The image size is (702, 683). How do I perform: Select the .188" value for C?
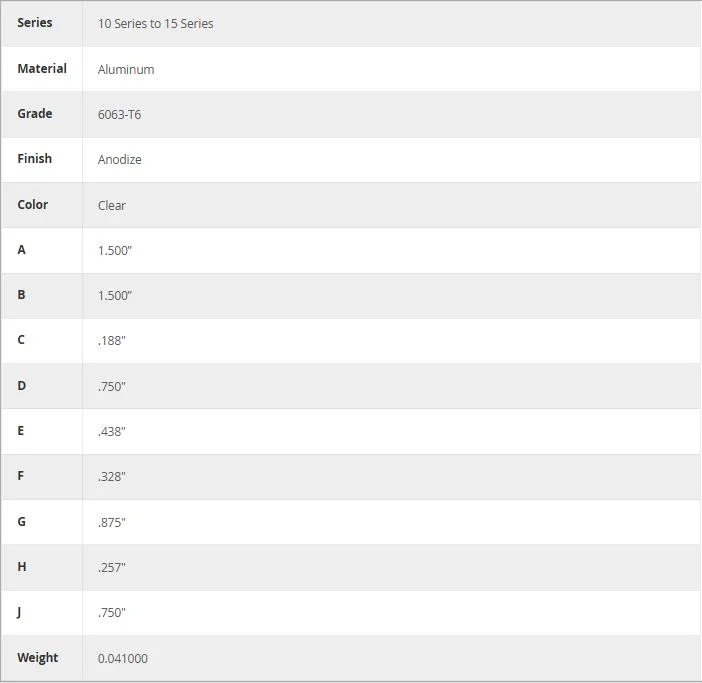pos(111,341)
